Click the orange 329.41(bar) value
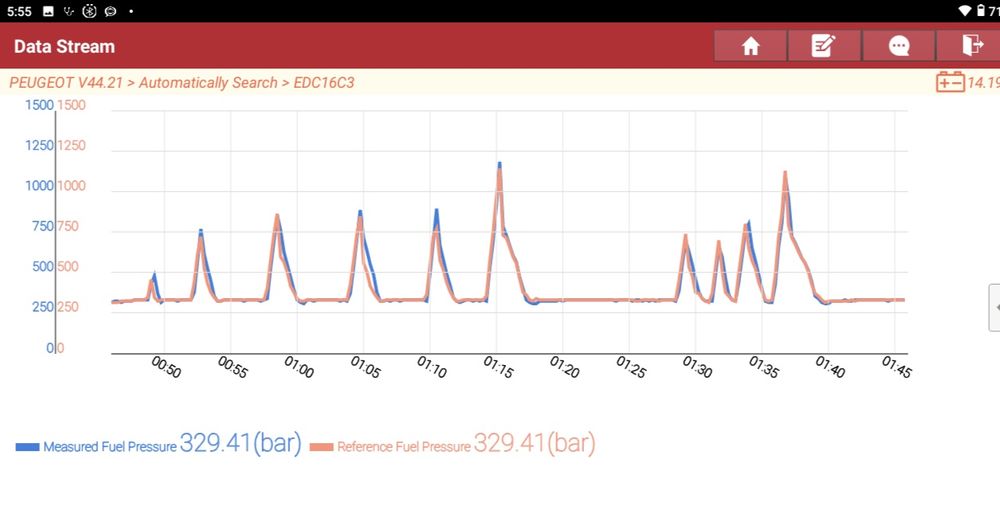Image resolution: width=1000 pixels, height=530 pixels. tap(534, 443)
